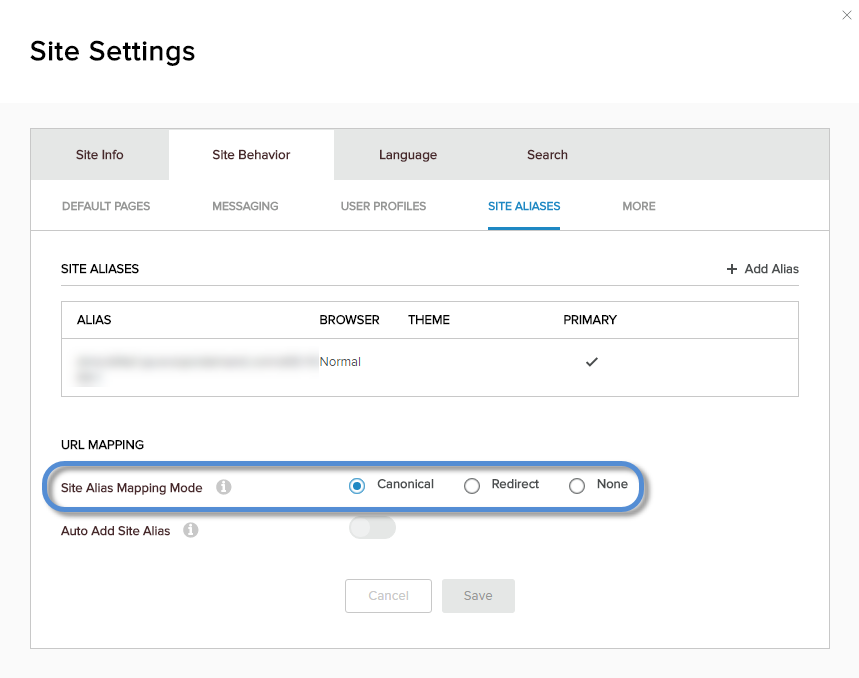
Task: Open the Language tab
Action: coord(407,154)
